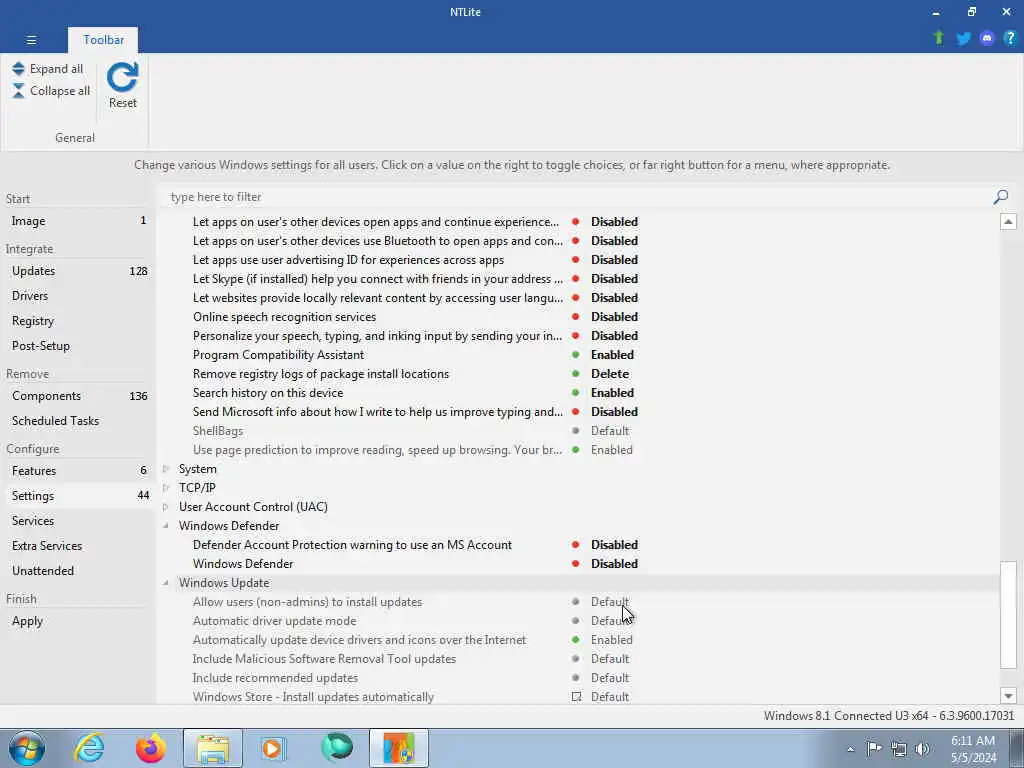The width and height of the screenshot is (1024, 768).
Task: Open media player taskbar icon
Action: tap(274, 748)
